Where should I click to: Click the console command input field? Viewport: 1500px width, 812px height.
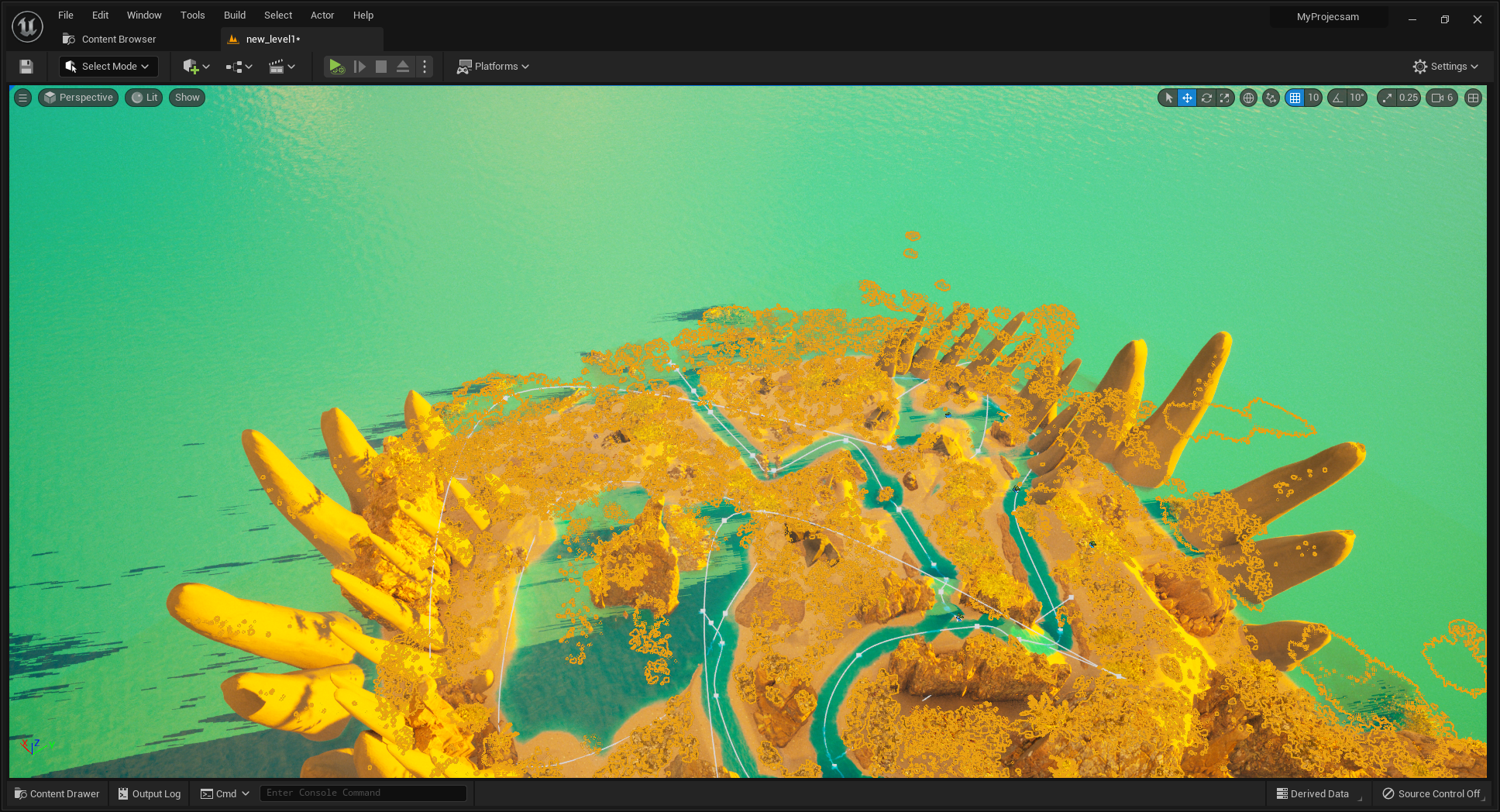(x=363, y=793)
